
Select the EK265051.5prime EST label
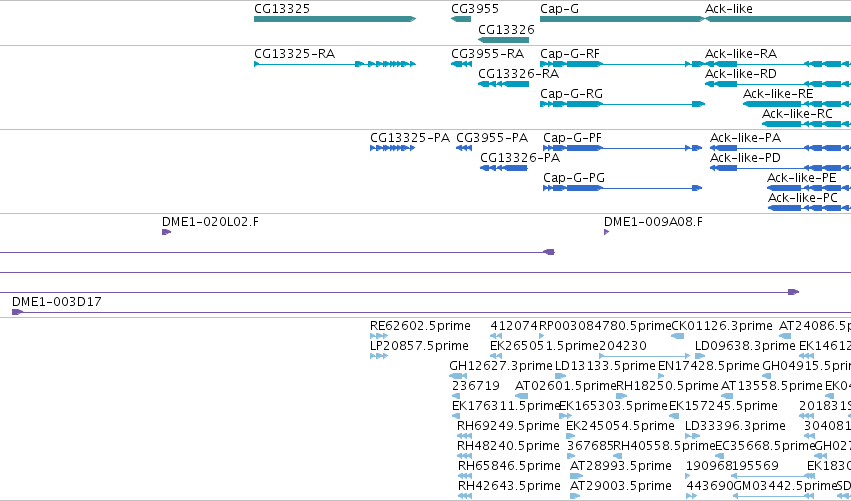click(x=544, y=346)
